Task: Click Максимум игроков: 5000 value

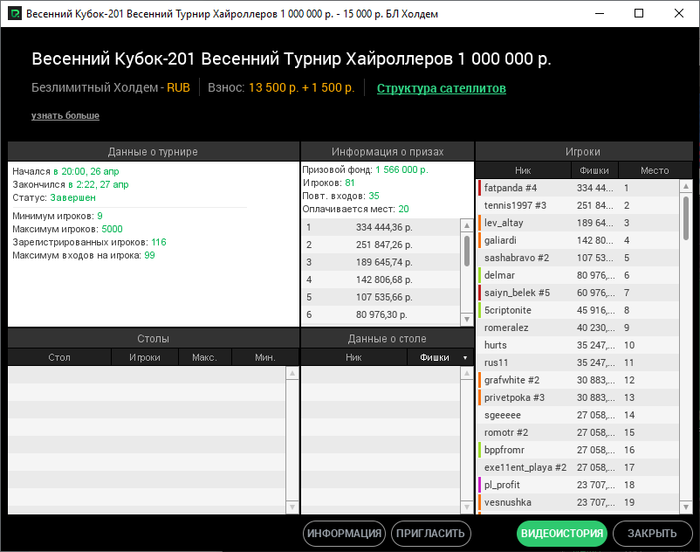Action: (x=112, y=229)
